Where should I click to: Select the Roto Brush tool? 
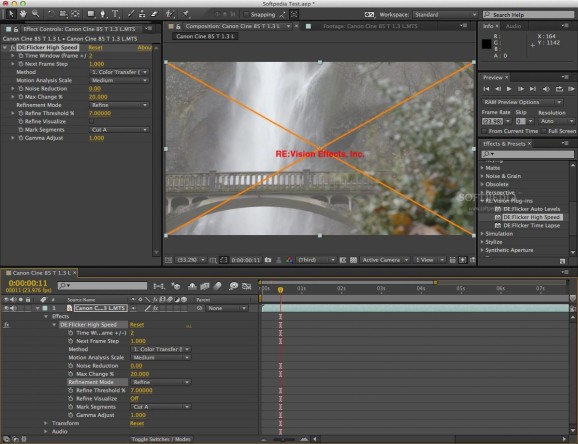[170, 14]
